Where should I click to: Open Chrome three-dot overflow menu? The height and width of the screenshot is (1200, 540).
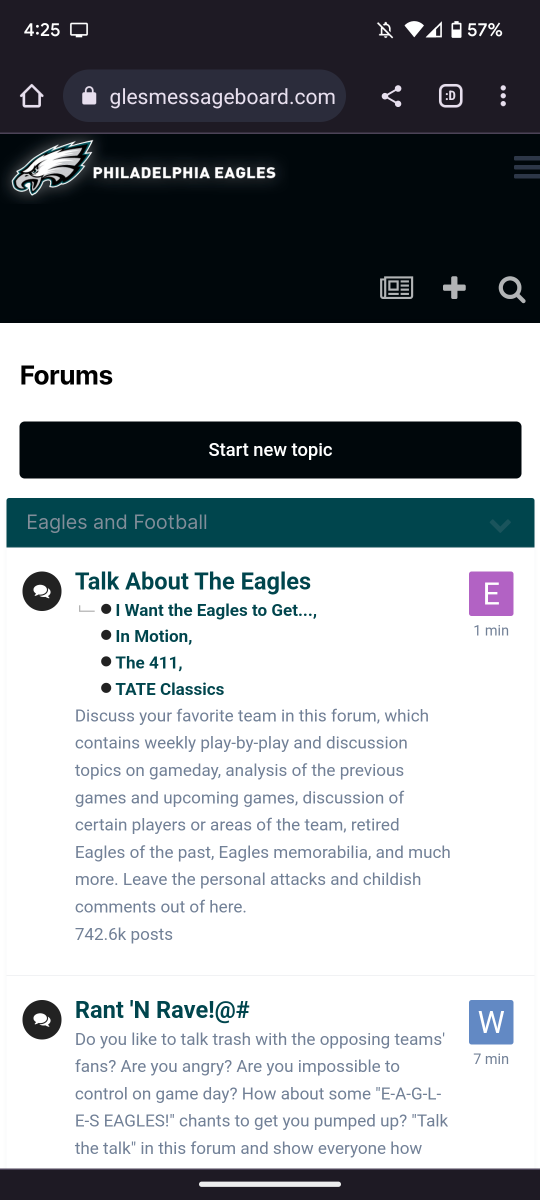(503, 97)
